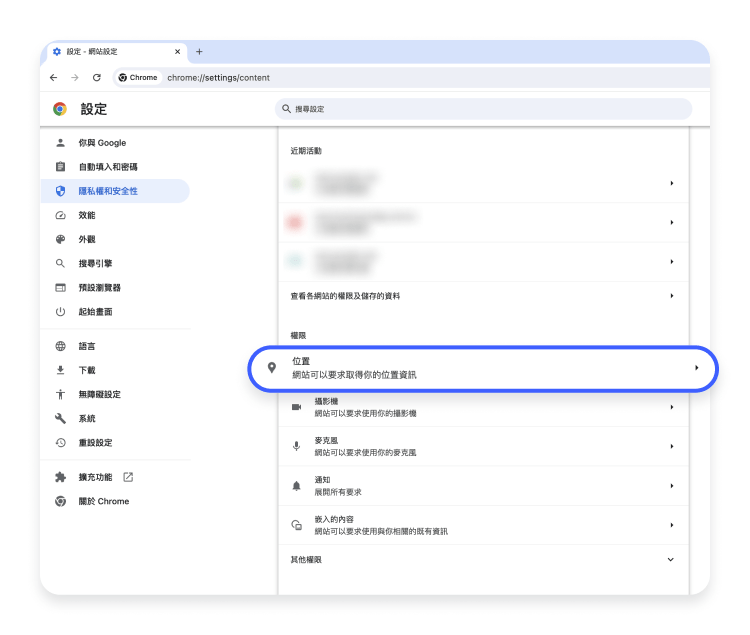Image resolution: width=750 pixels, height=635 pixels.
Task: Click the globe icon for 語言
Action: point(60,346)
